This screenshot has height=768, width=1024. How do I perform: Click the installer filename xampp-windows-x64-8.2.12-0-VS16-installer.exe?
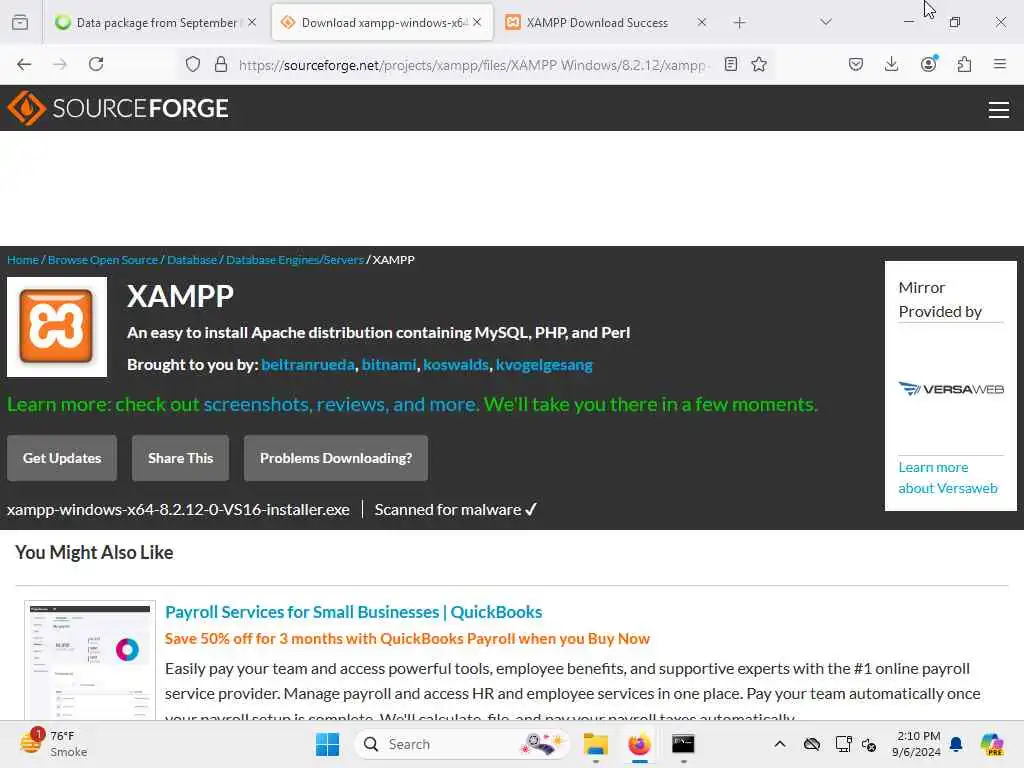tap(178, 509)
